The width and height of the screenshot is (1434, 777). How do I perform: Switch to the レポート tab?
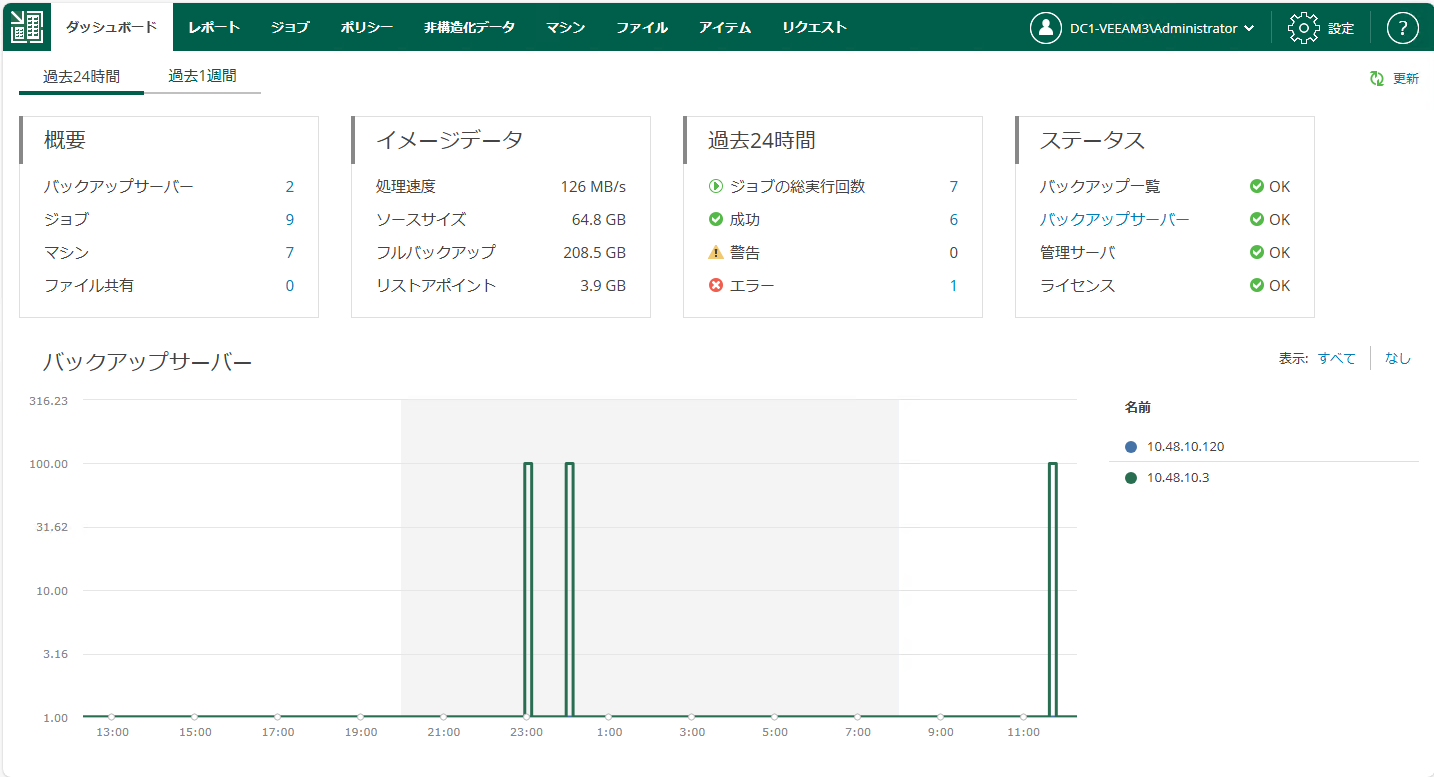pos(214,27)
